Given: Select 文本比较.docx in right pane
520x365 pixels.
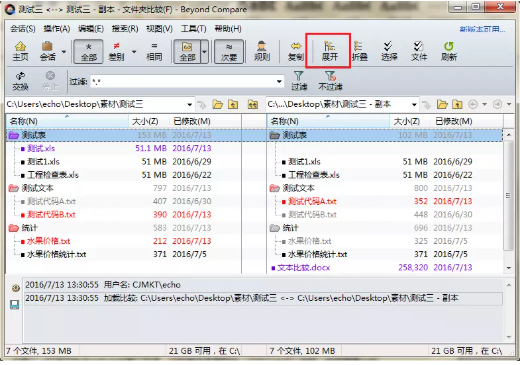Looking at the screenshot, I should 303,268.
